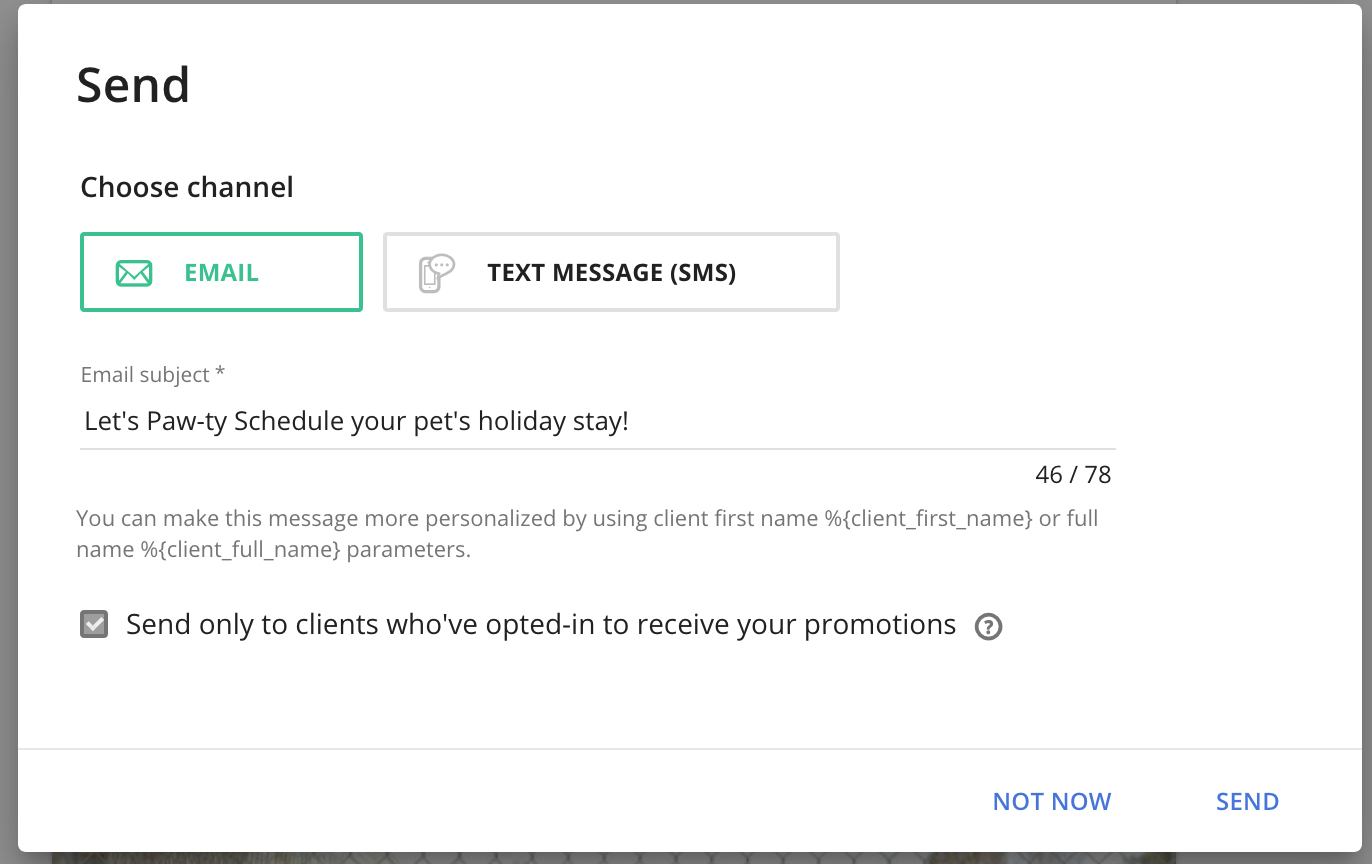
Task: Open the question mark help tooltip icon
Action: (988, 627)
